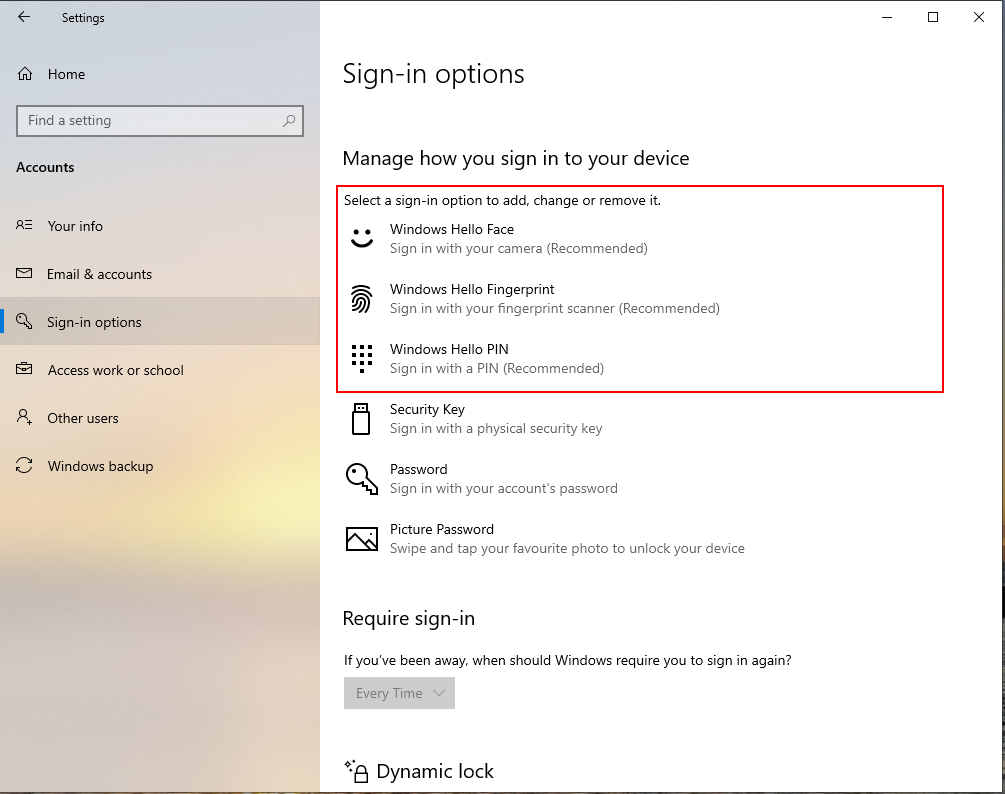Click the Dynamic lock padlock icon

[x=356, y=772]
